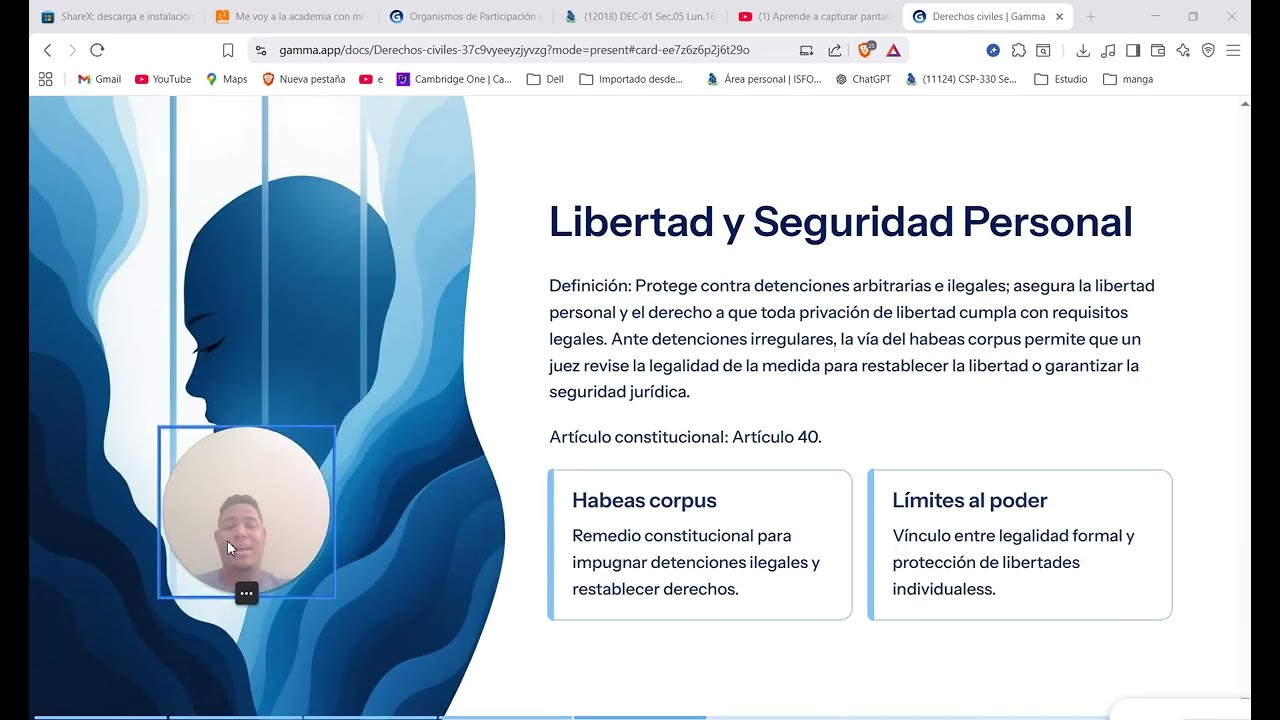The image size is (1280, 720).
Task: Go back to the previous page
Action: 47,50
